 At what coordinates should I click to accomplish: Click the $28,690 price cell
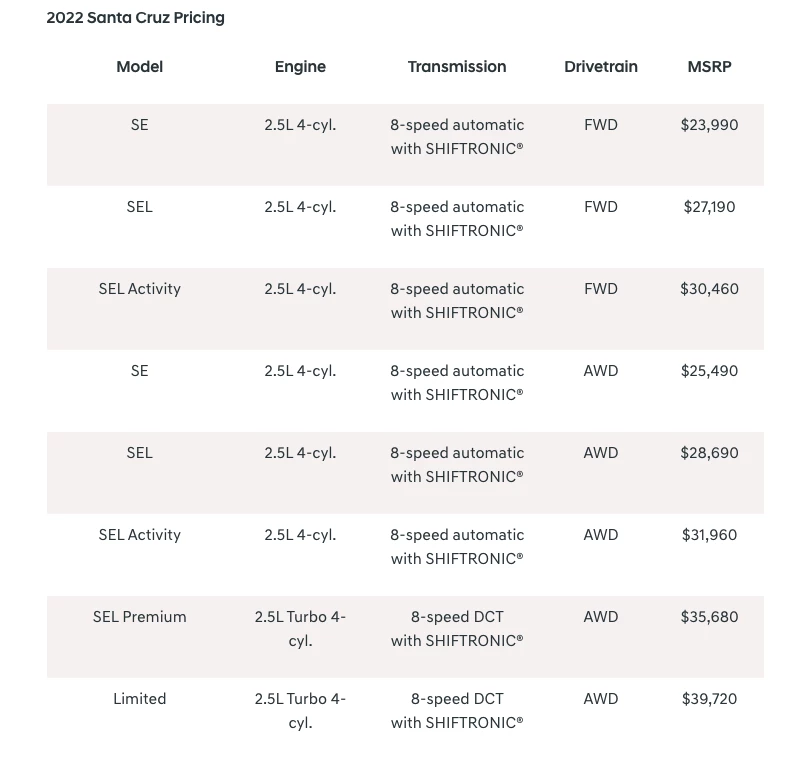pyautogui.click(x=709, y=453)
